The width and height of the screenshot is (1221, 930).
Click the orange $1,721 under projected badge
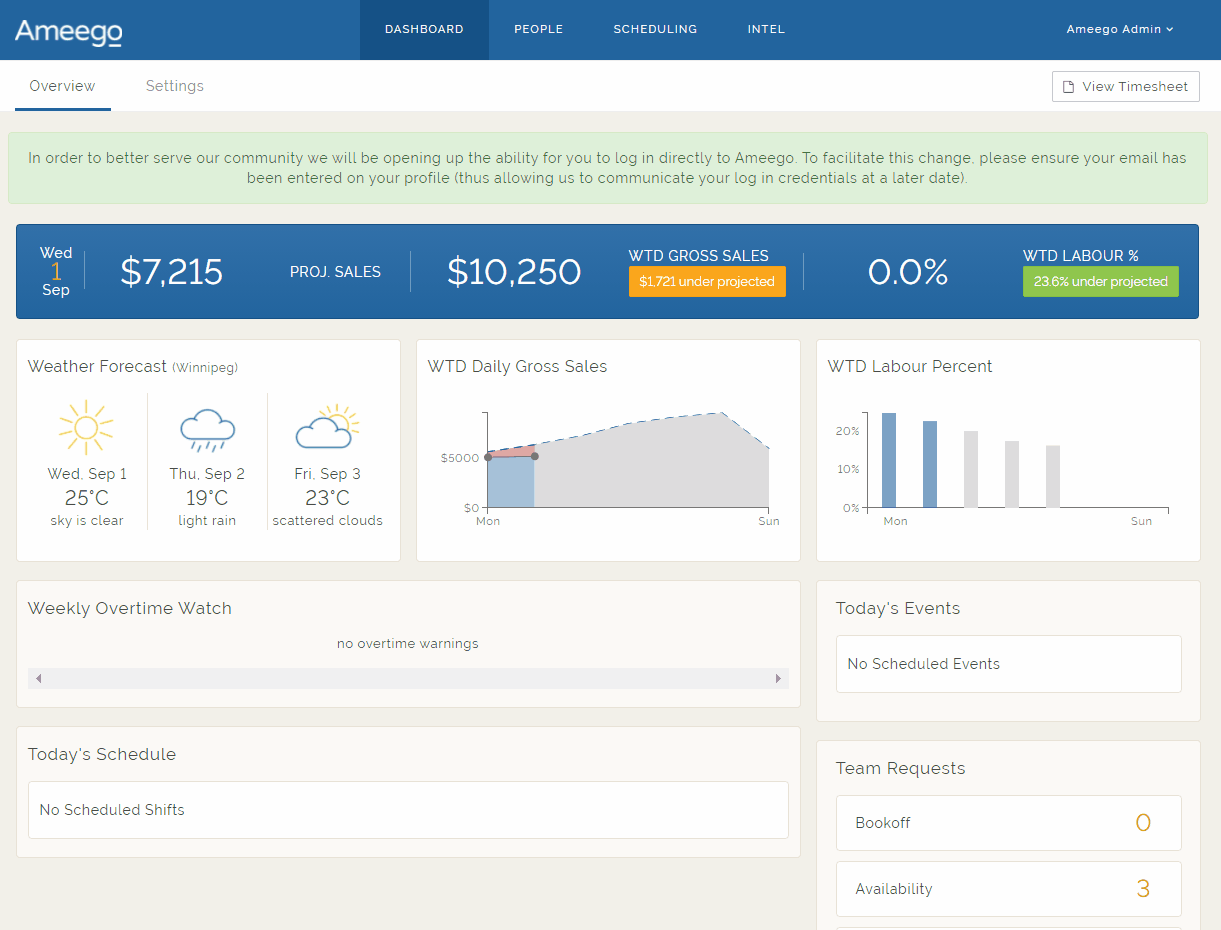coord(707,282)
